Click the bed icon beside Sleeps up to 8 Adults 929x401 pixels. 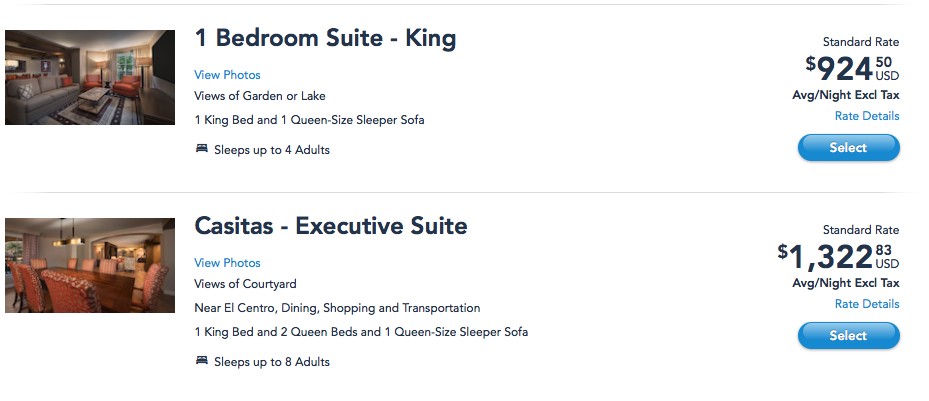coord(201,361)
